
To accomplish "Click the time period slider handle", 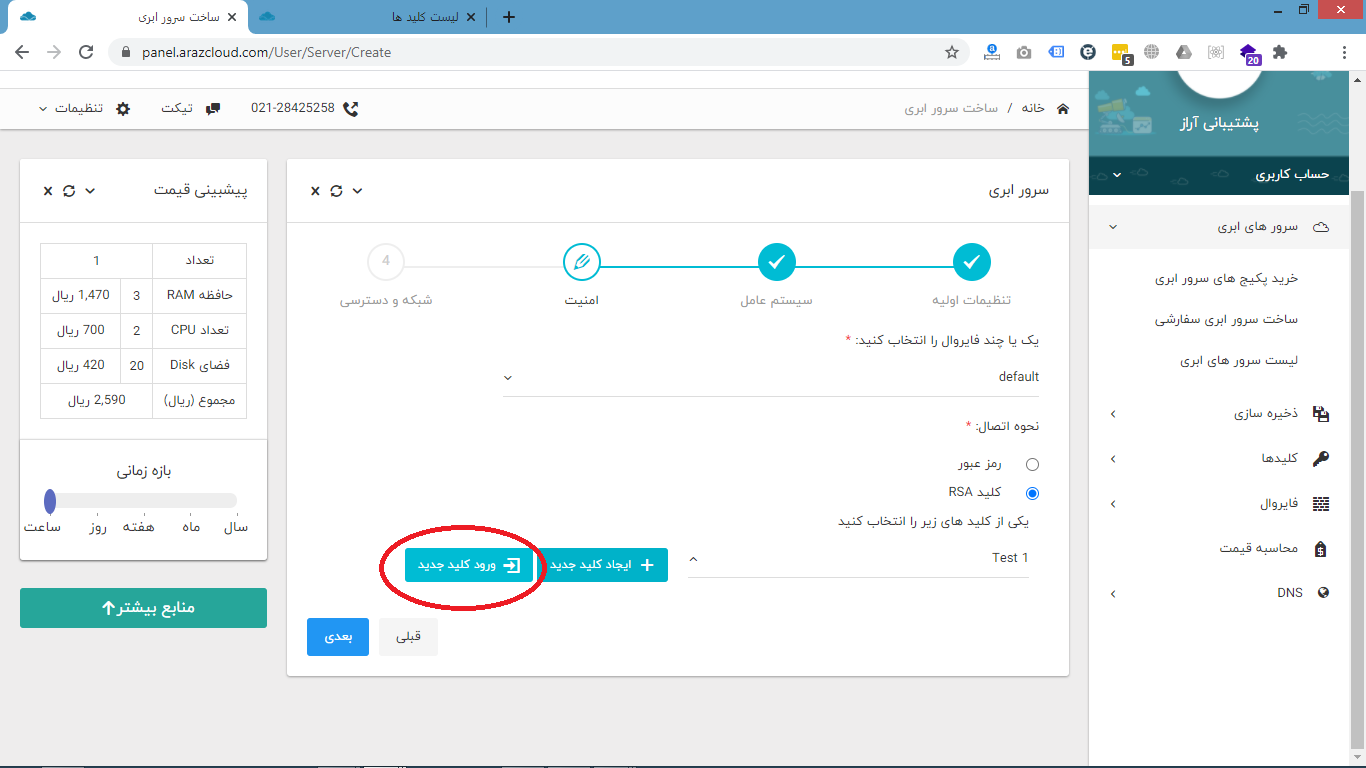I will click(x=50, y=501).
